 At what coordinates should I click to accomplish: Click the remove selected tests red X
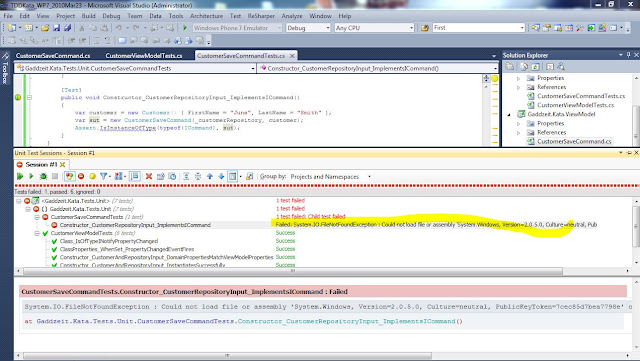click(149, 176)
